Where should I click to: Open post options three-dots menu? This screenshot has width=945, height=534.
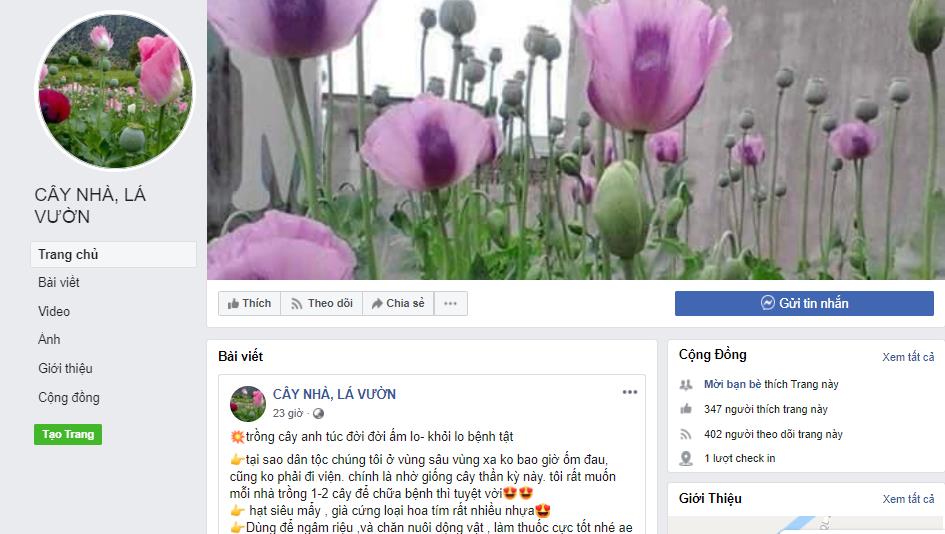click(x=630, y=392)
